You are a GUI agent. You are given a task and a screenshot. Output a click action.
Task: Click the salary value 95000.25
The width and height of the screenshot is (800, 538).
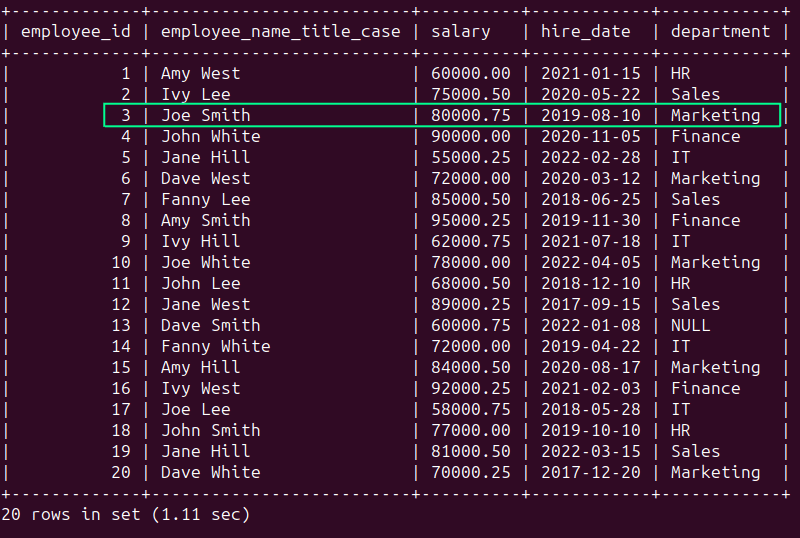[x=471, y=220]
